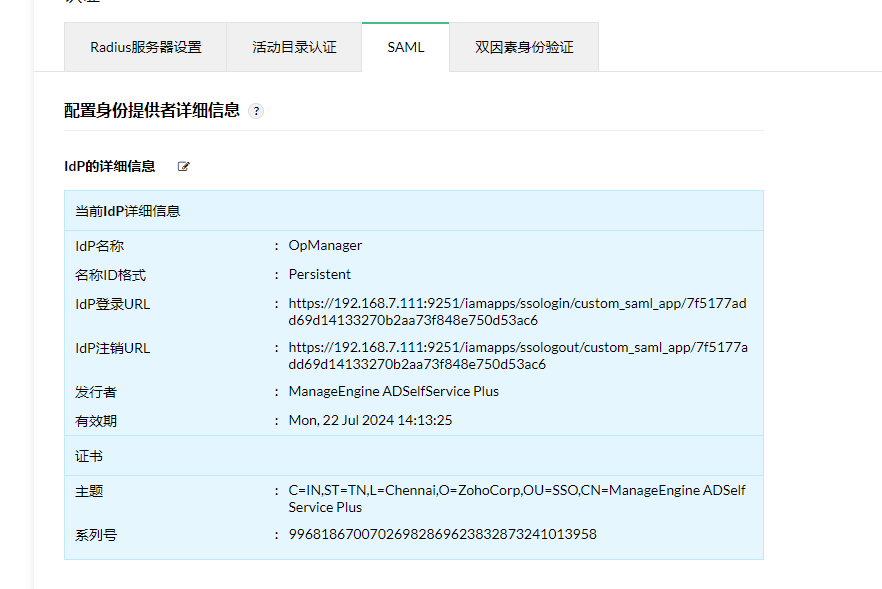
Task: Click the Persistent name ID format value
Action: 320,275
